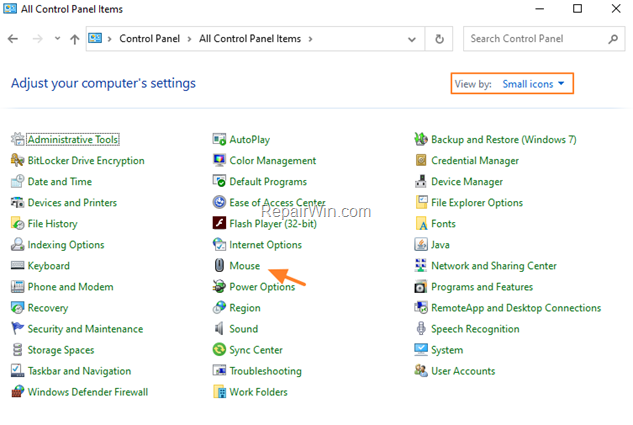Click the Storage Spaces icon
633x425 pixels.
[x=17, y=350]
